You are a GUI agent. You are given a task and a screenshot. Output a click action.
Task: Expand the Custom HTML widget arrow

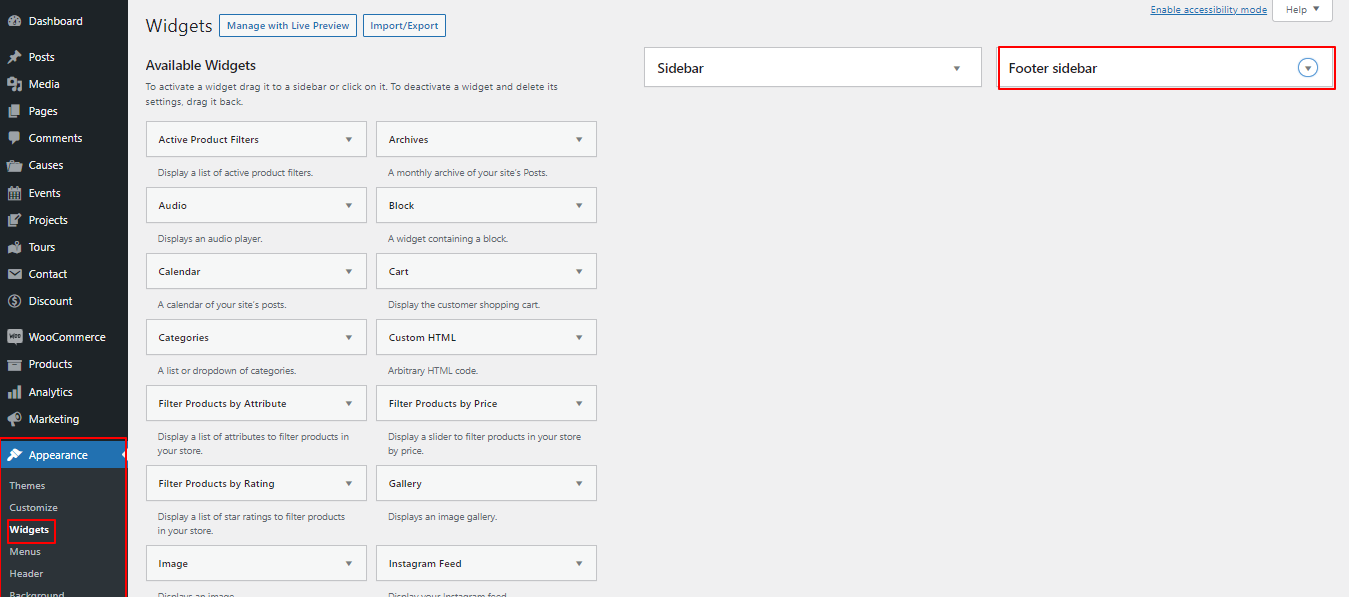pos(579,338)
